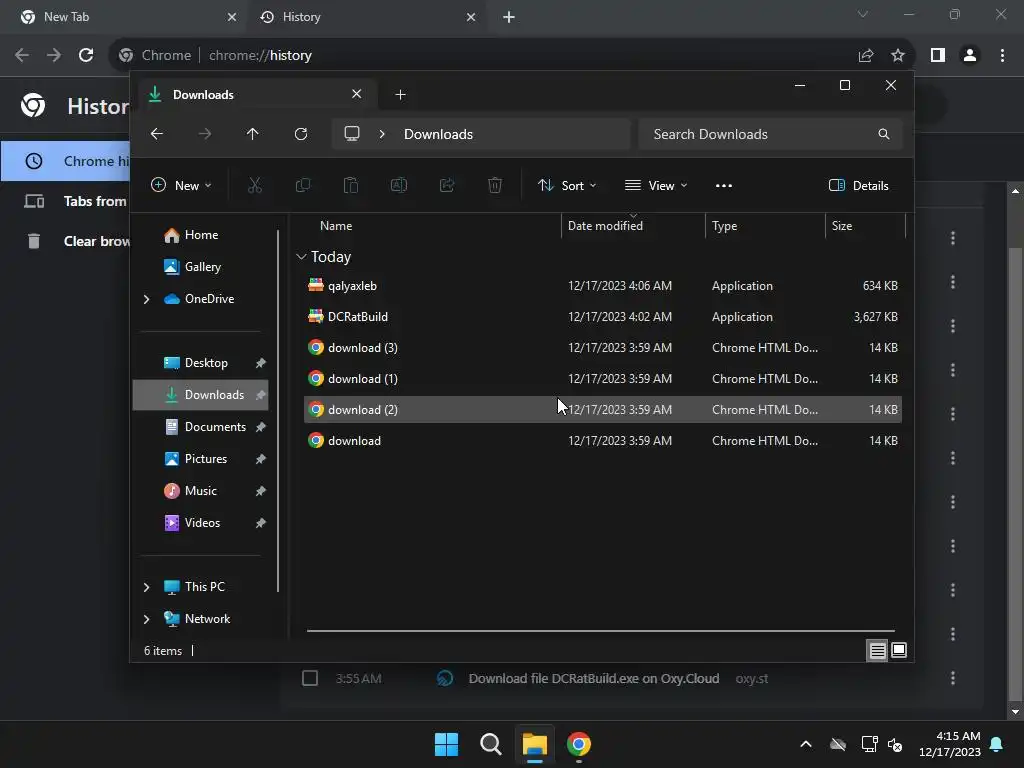This screenshot has height=768, width=1024.
Task: Open Chrome tab search dropdown
Action: pos(863,14)
